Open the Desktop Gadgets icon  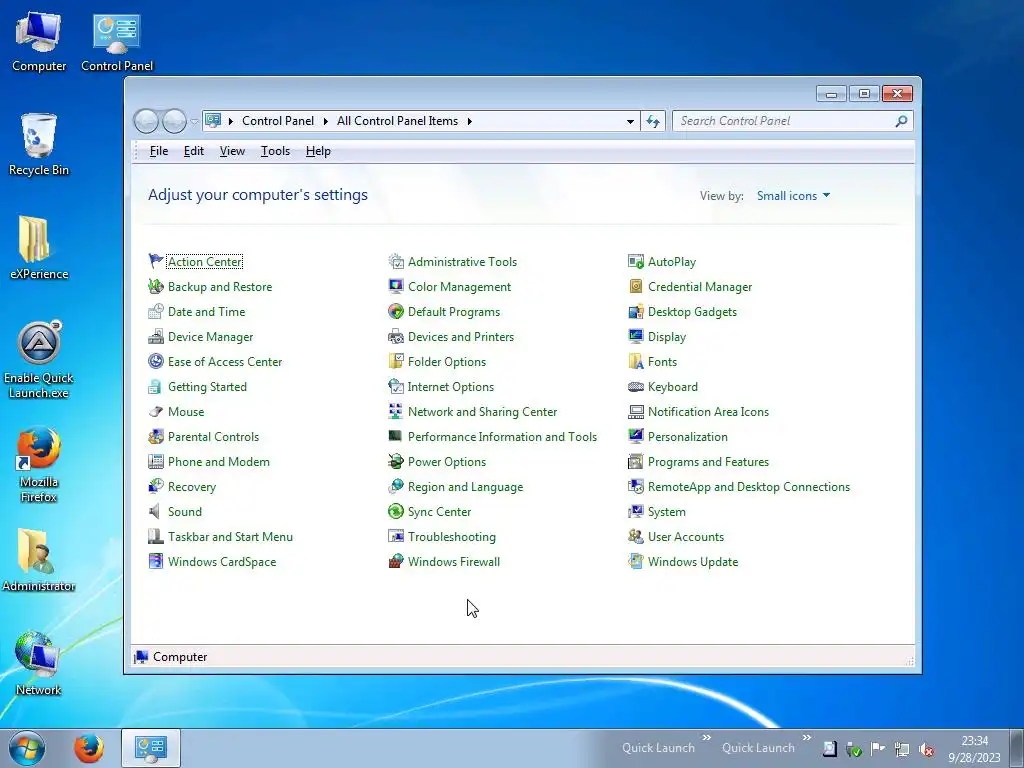tap(635, 312)
